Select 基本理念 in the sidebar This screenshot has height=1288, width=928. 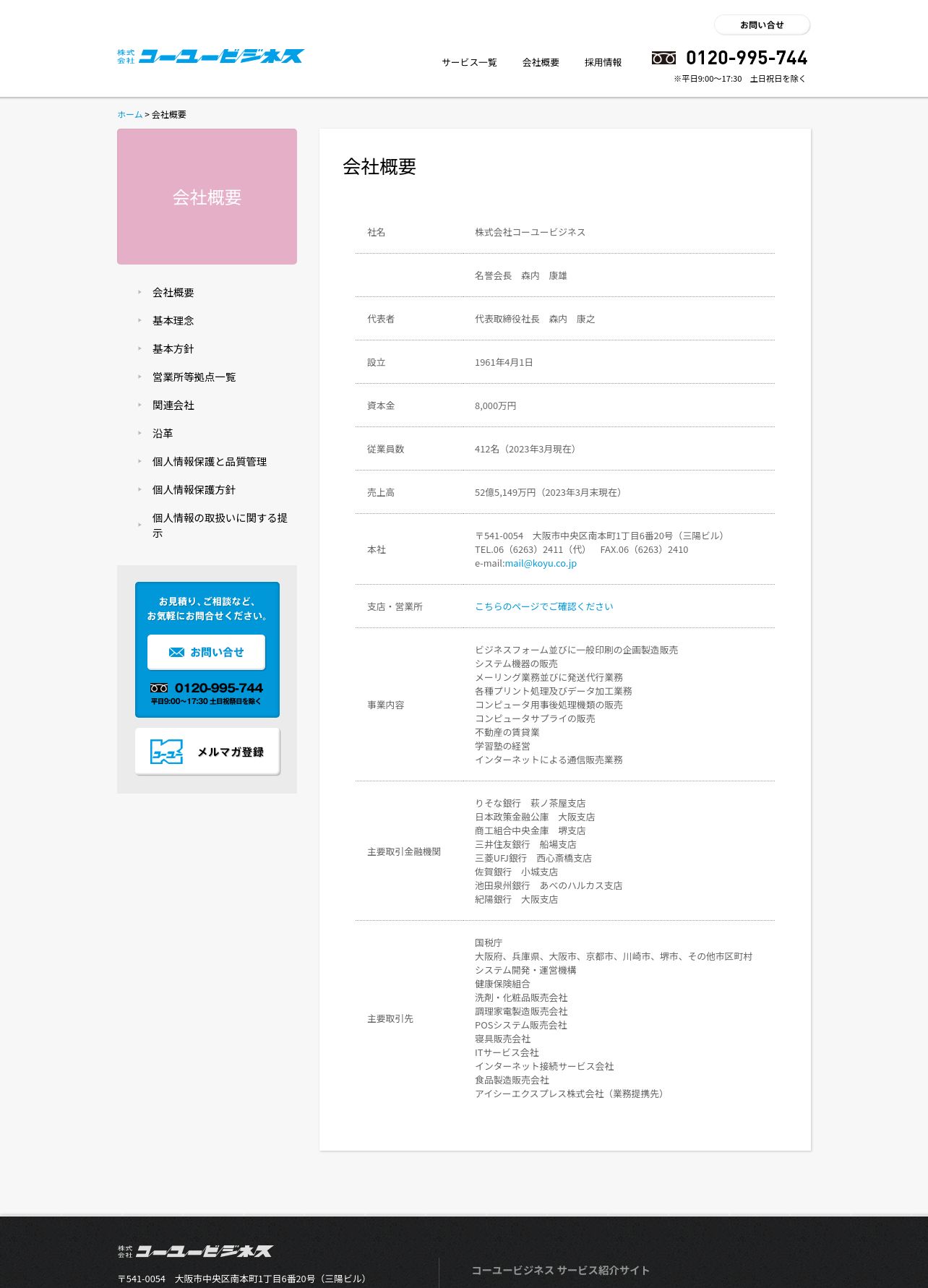point(173,321)
